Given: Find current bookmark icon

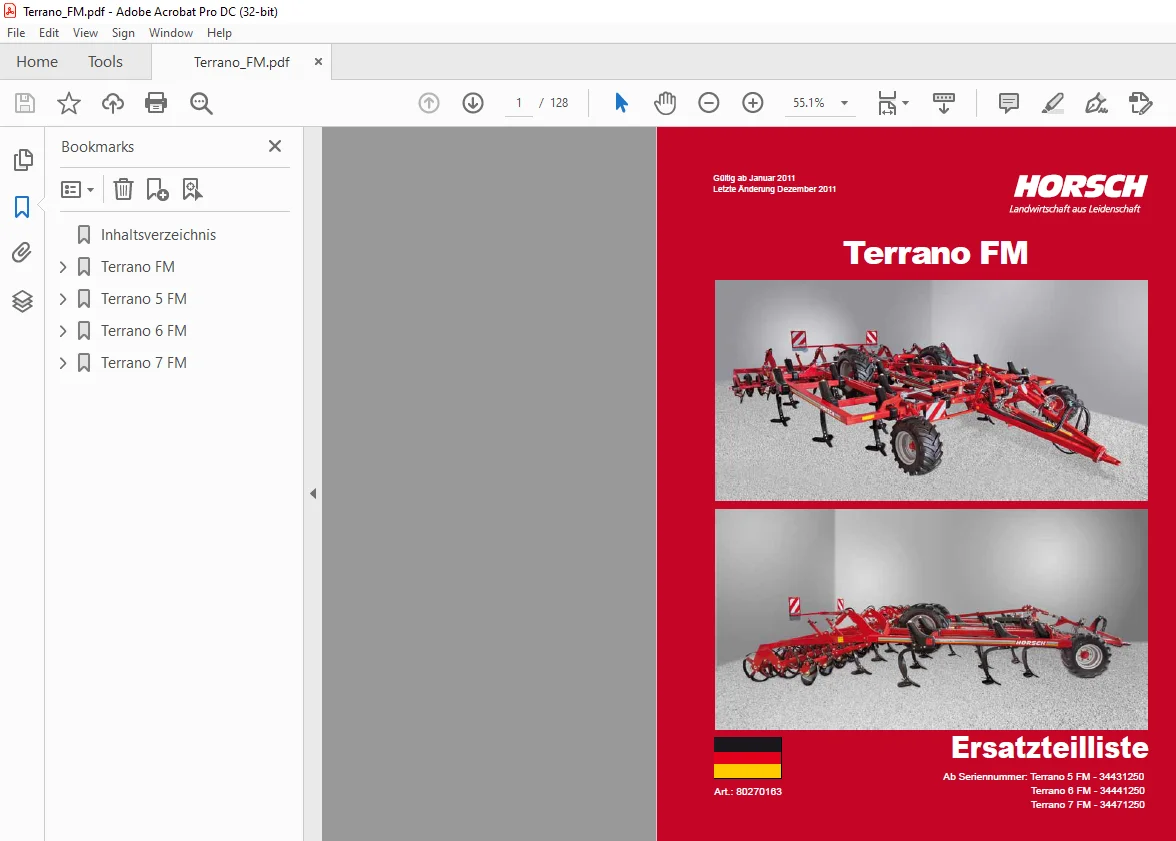Looking at the screenshot, I should [x=192, y=189].
